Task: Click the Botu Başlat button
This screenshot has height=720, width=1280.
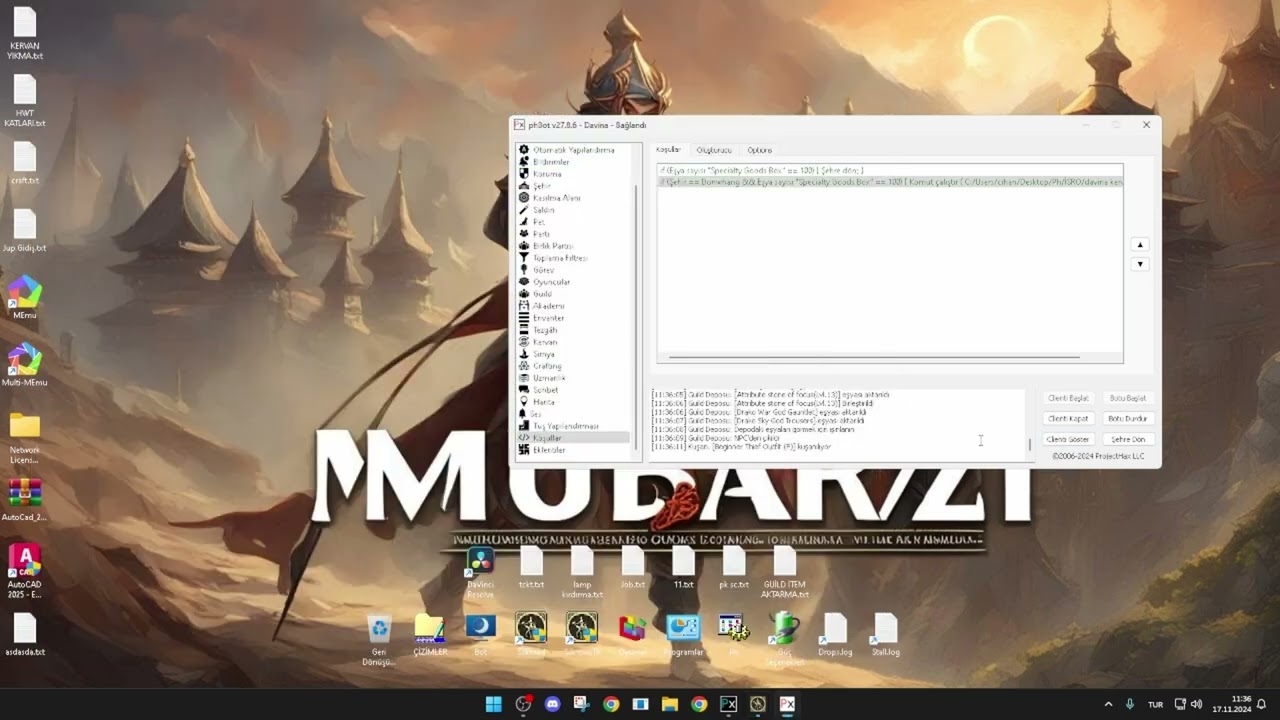Action: point(1128,398)
